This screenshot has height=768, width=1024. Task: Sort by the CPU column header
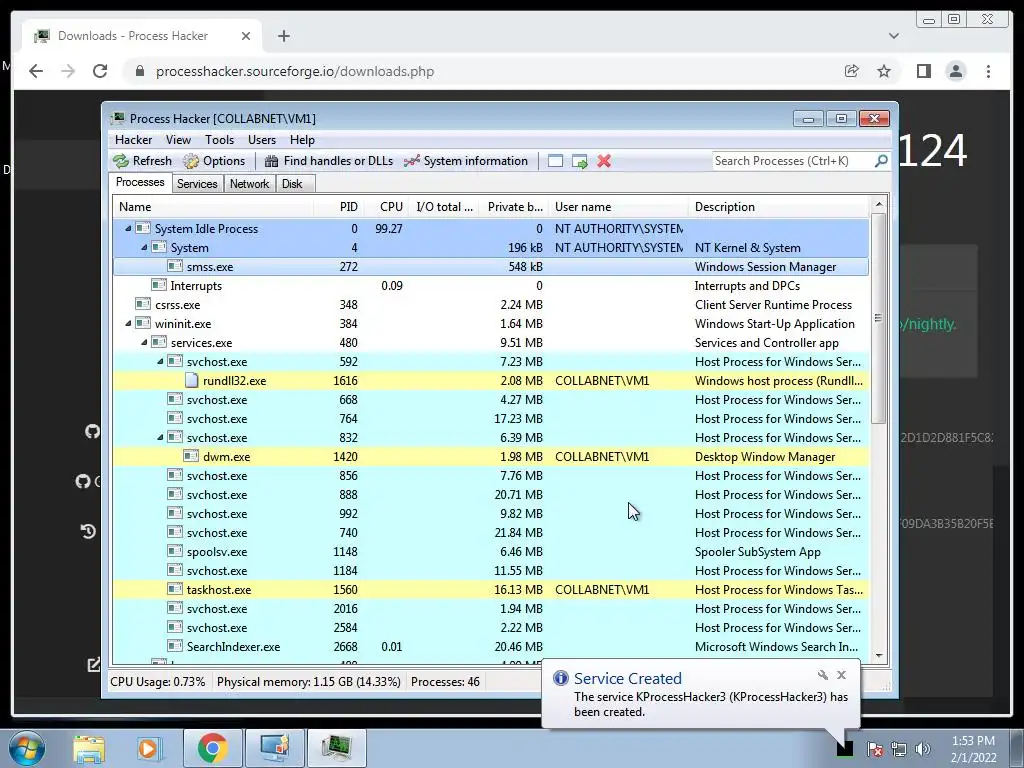coord(386,207)
